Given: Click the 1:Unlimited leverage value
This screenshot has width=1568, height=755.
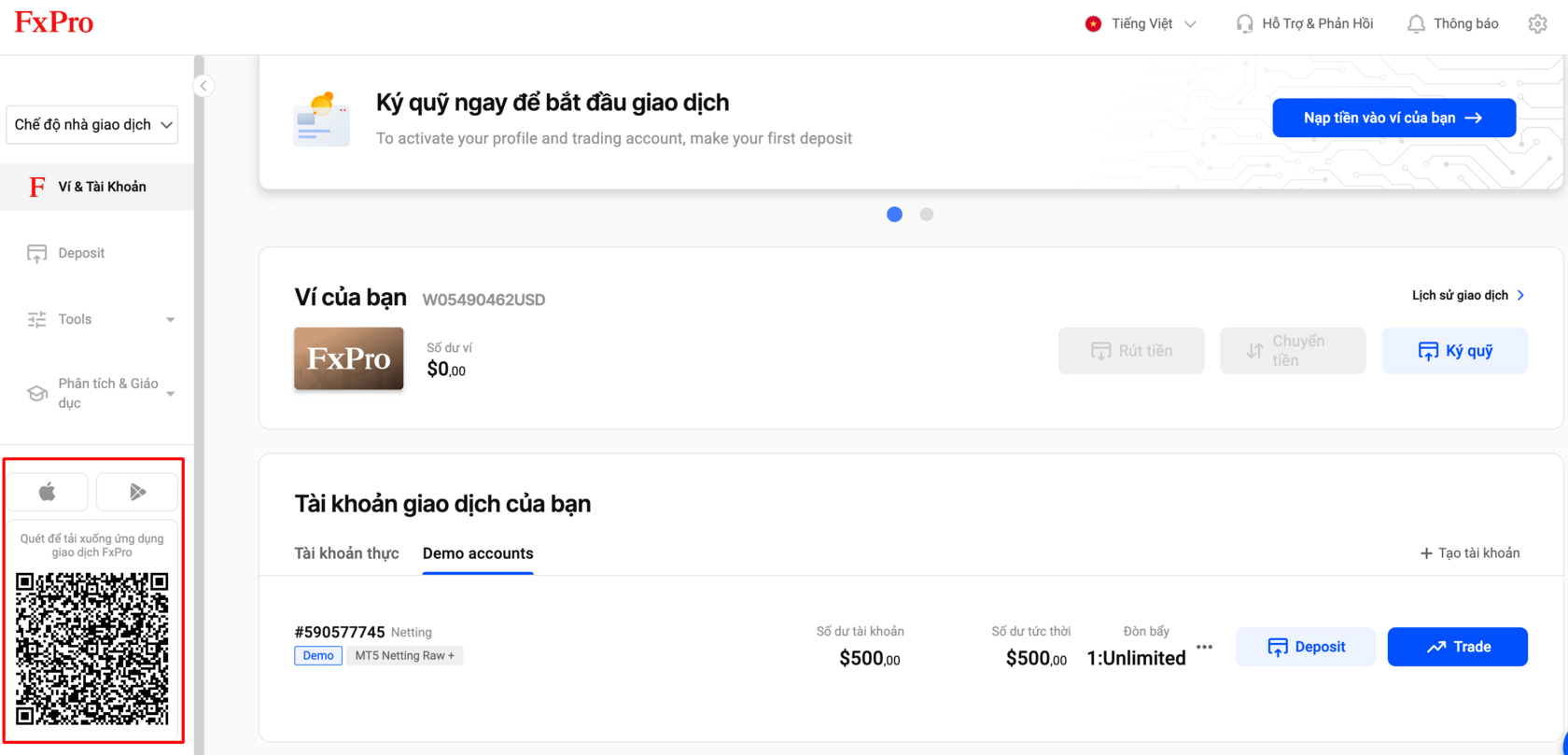Looking at the screenshot, I should point(1136,659).
